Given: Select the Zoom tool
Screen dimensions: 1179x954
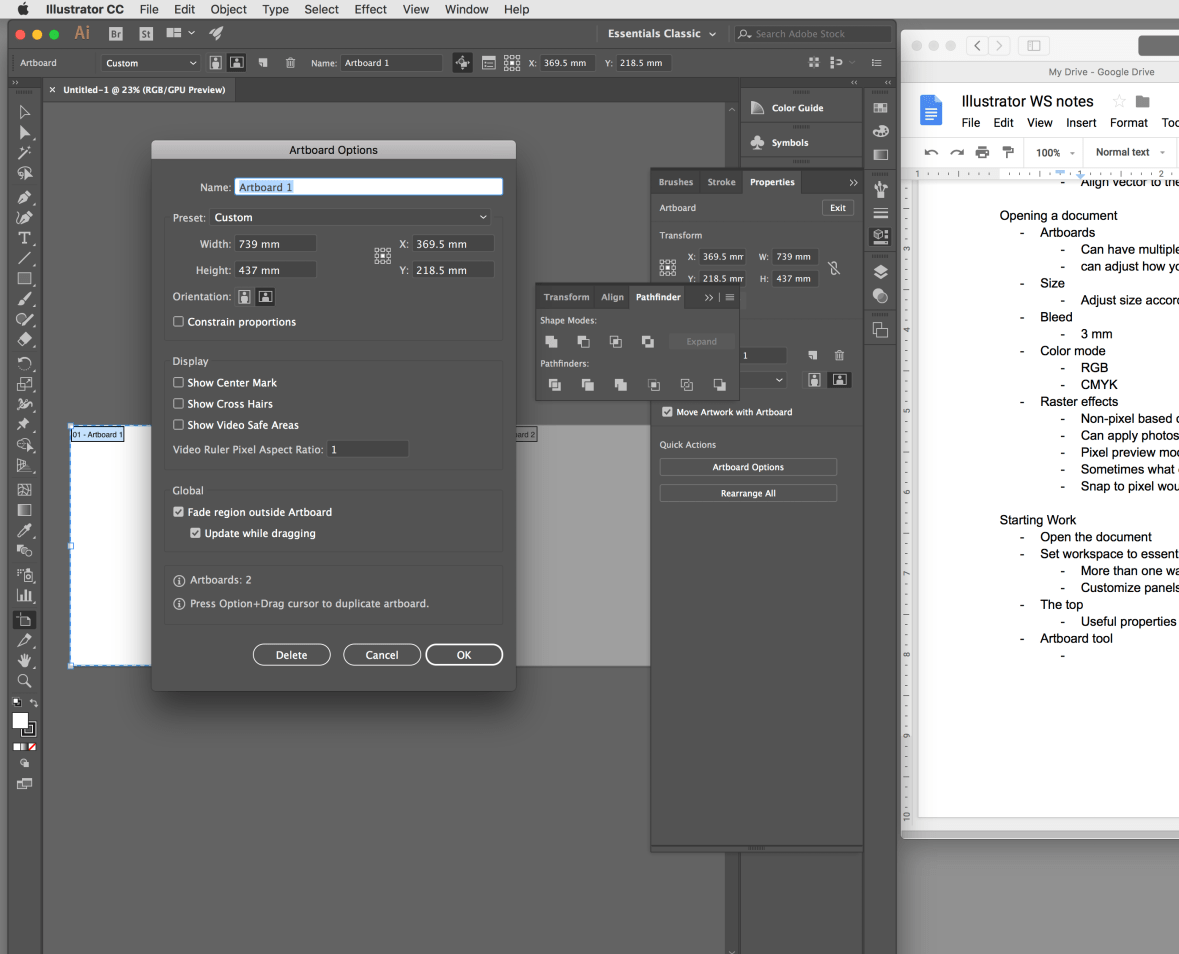Looking at the screenshot, I should click(x=25, y=681).
